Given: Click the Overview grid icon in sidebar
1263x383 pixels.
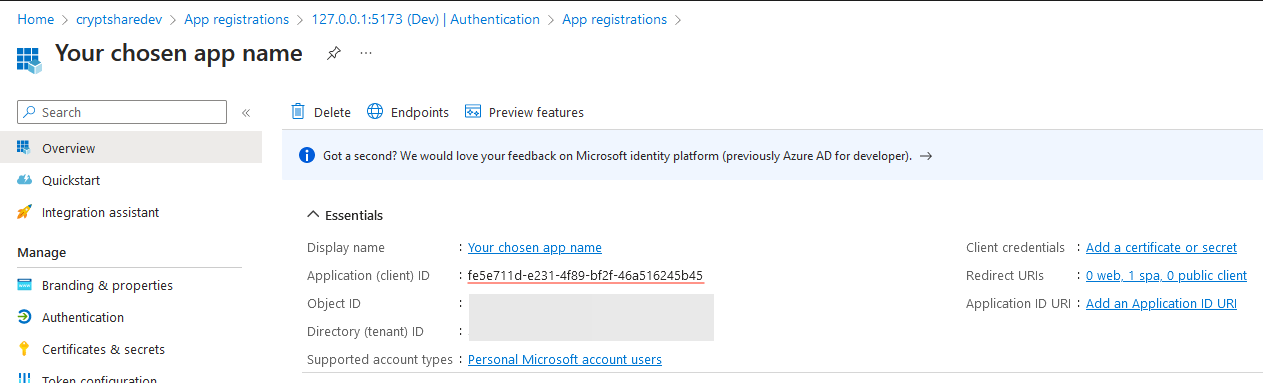Looking at the screenshot, I should (x=24, y=148).
